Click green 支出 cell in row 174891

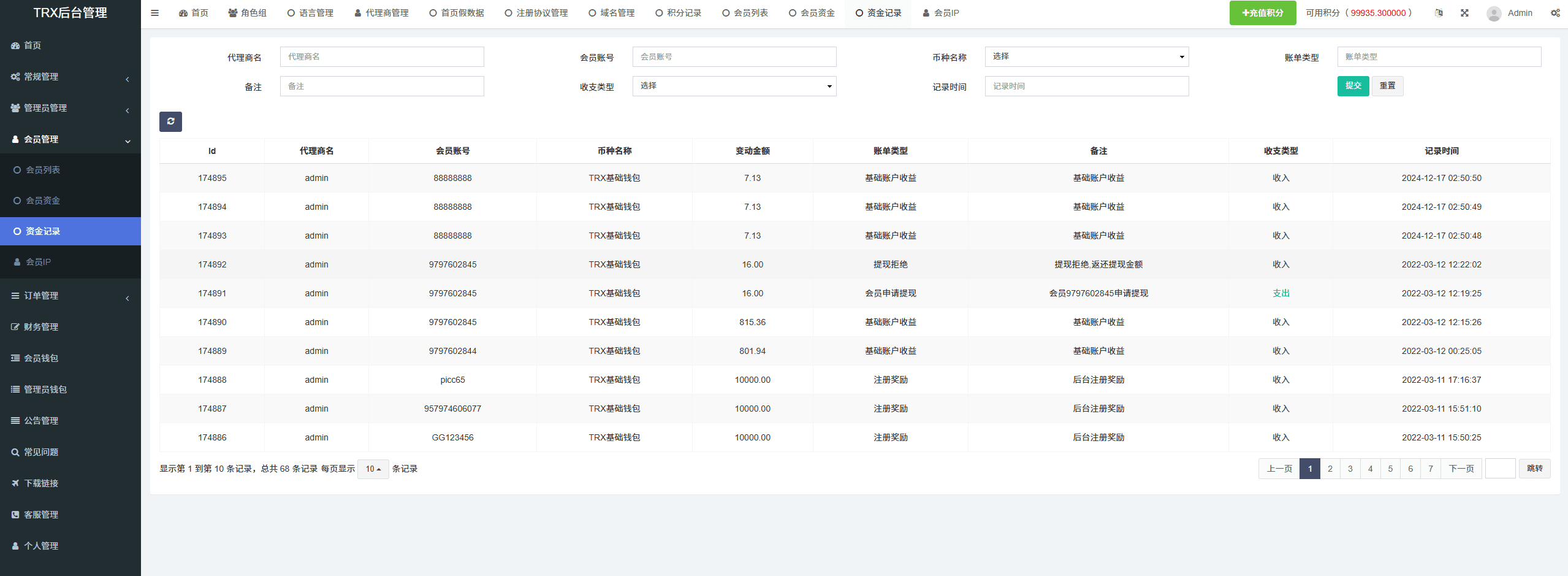coord(1281,293)
